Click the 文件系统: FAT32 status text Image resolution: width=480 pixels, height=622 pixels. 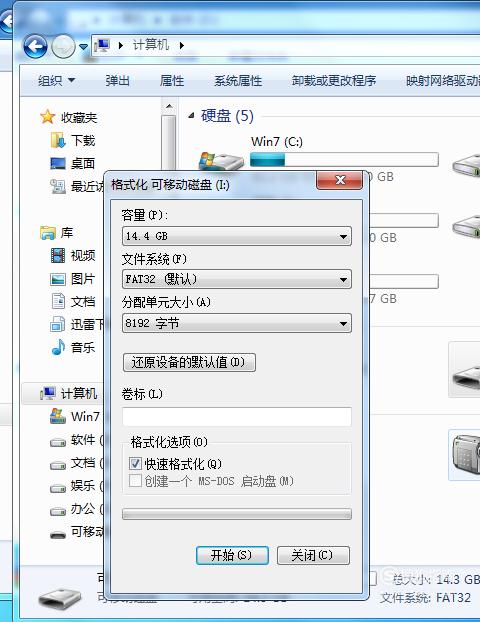pos(426,598)
